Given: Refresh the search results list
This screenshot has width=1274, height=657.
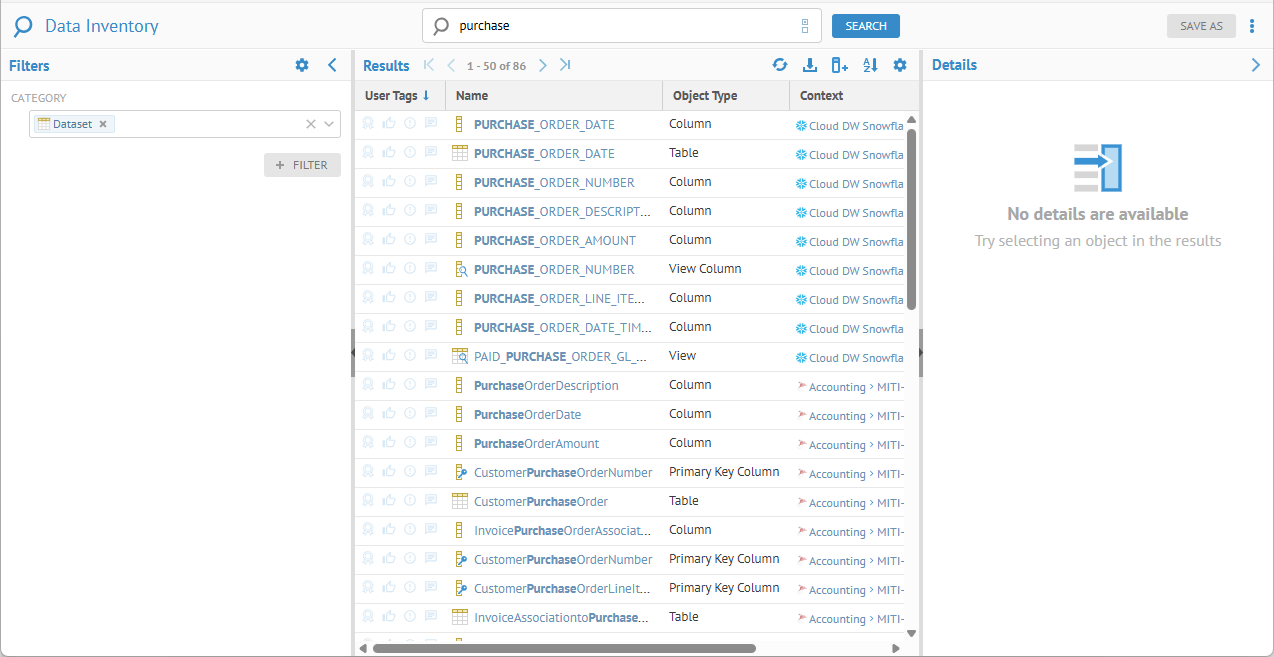Looking at the screenshot, I should coord(780,65).
